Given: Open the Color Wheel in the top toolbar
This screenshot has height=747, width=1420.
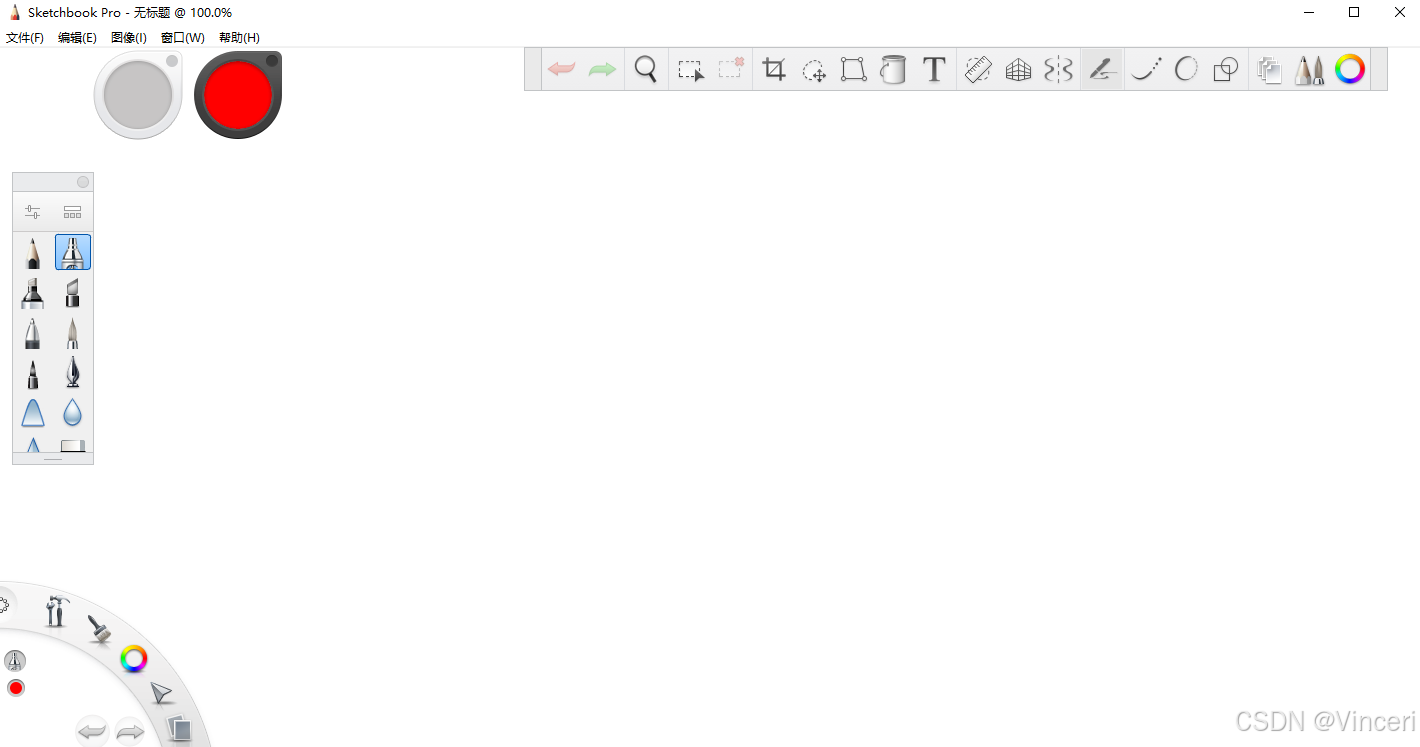Looking at the screenshot, I should (x=1350, y=69).
